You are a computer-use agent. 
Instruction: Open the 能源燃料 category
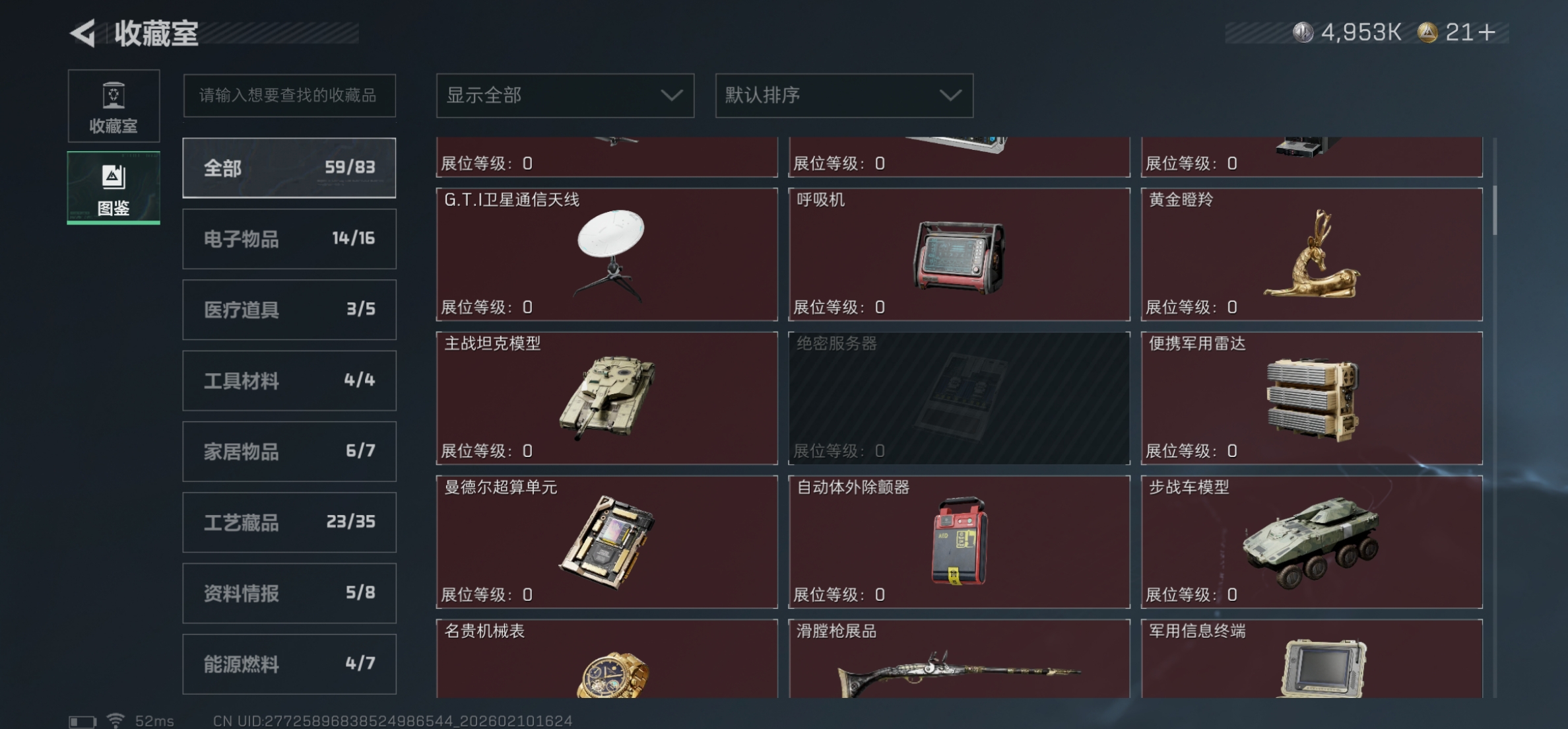point(289,664)
